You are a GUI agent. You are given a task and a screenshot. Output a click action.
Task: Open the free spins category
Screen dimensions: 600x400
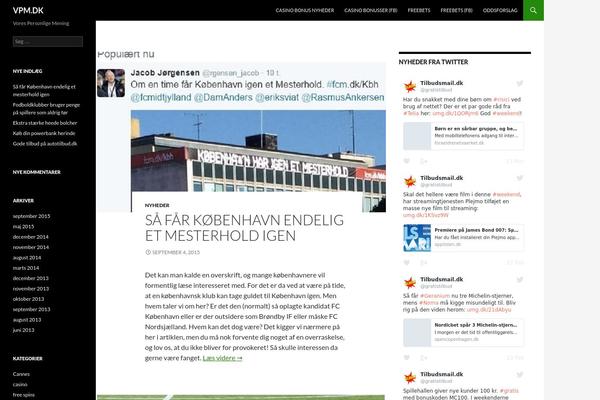[x=24, y=395]
